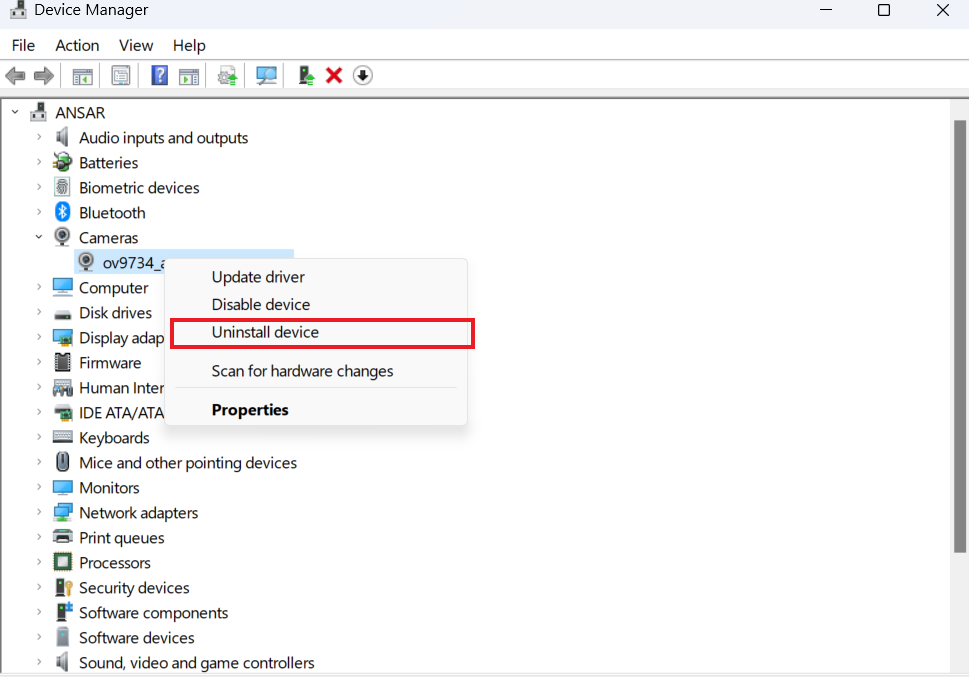Click the ANSAR computer root icon
Image resolution: width=969 pixels, height=677 pixels.
[38, 112]
